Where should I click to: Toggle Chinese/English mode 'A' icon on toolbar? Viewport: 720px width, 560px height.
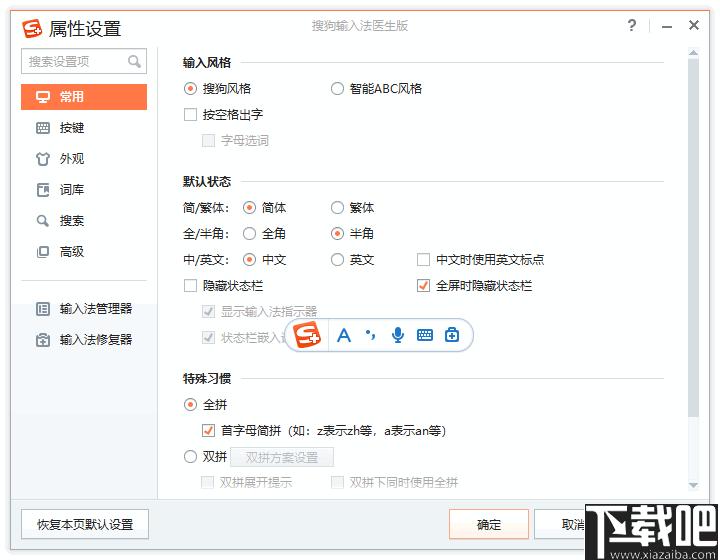click(x=344, y=336)
